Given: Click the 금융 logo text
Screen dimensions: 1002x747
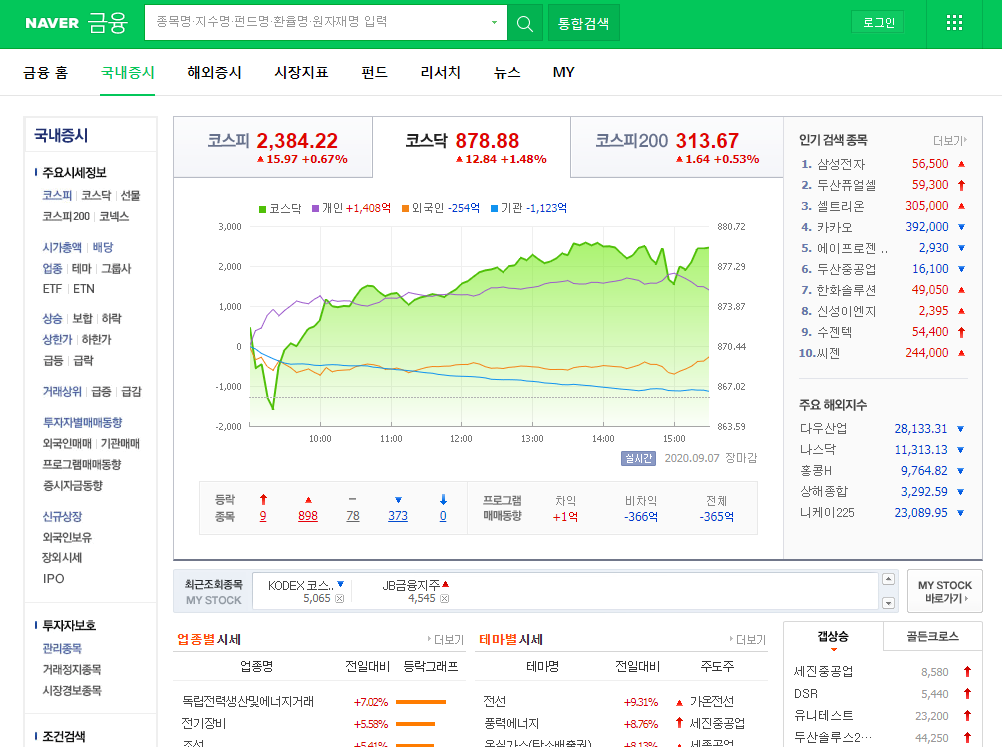Looking at the screenshot, I should (x=107, y=23).
